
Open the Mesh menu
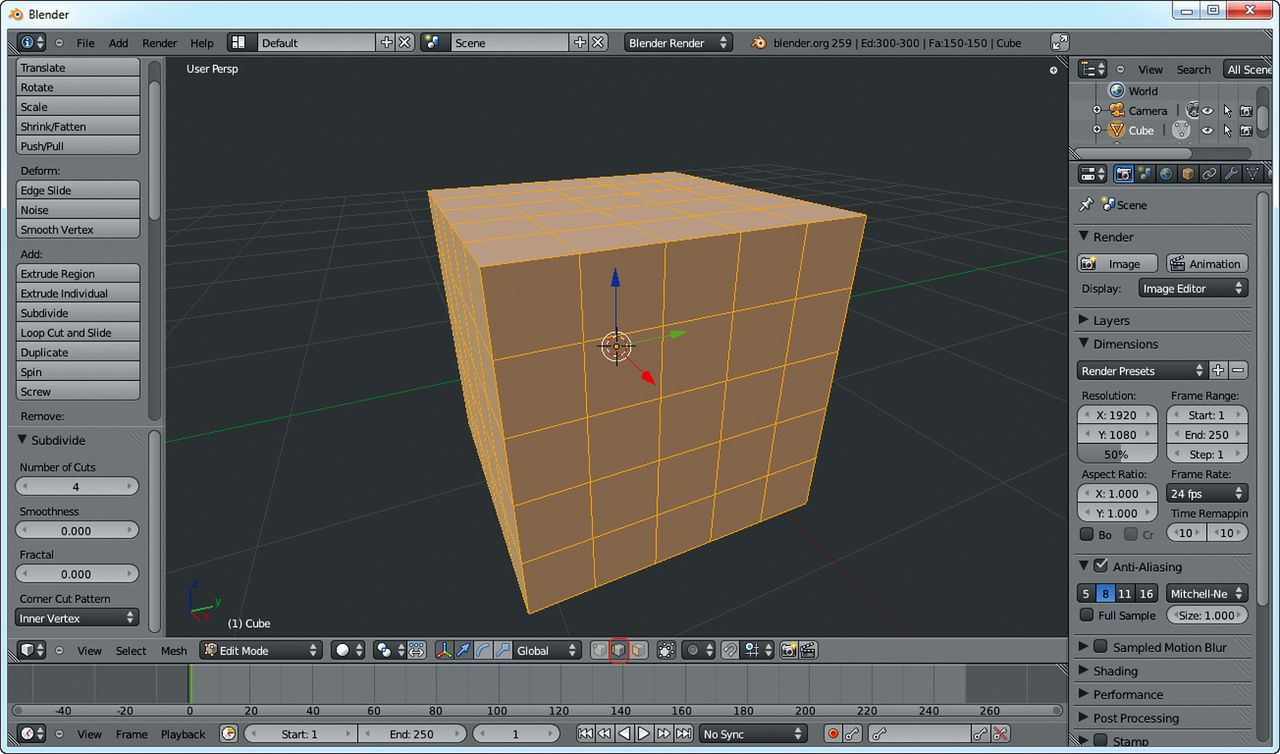click(x=174, y=650)
